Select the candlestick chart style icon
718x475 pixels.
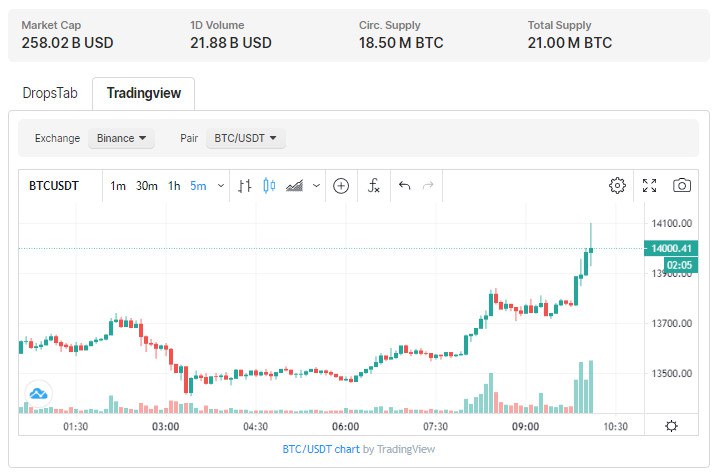tap(269, 186)
